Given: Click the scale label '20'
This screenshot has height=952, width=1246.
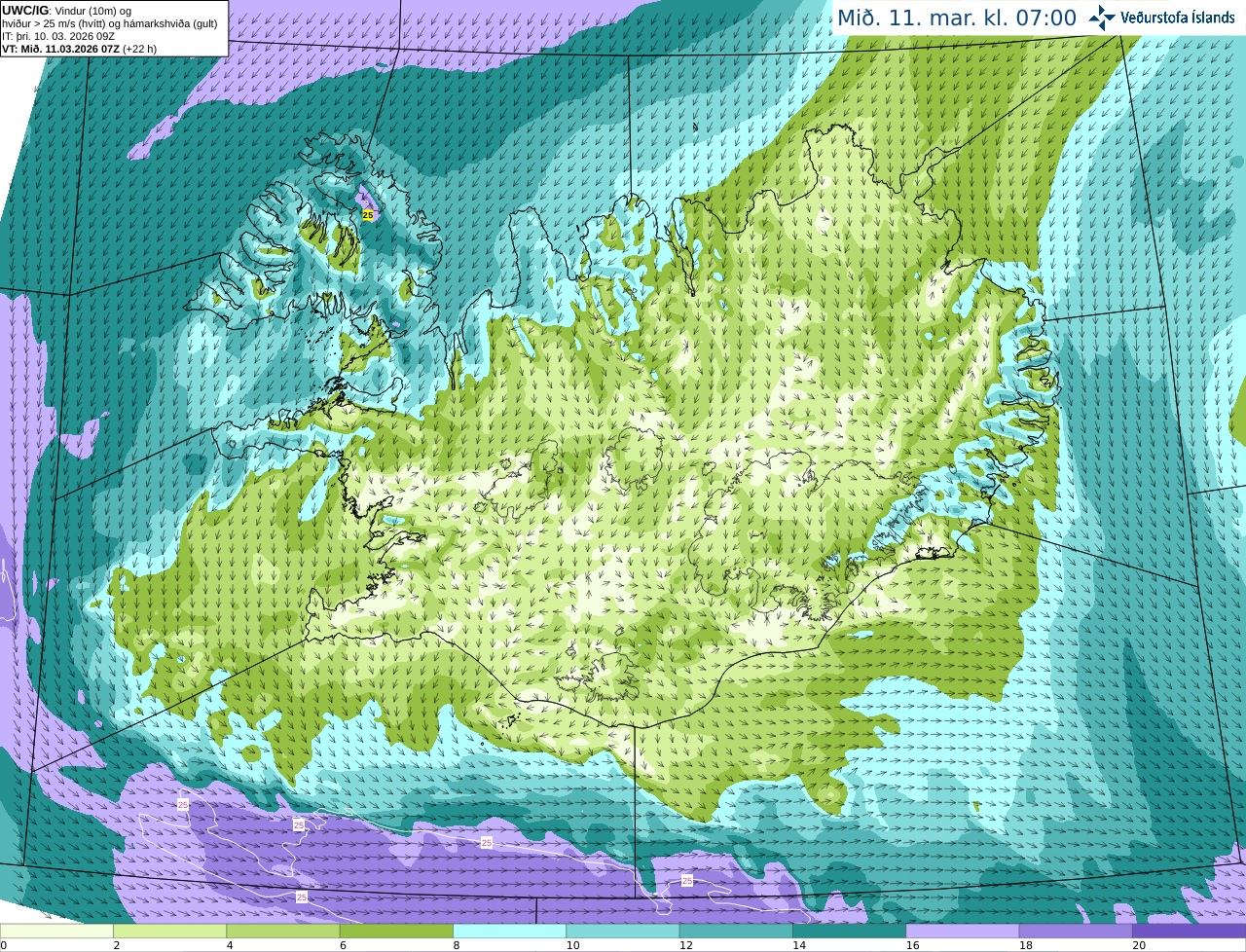Looking at the screenshot, I should [1138, 945].
